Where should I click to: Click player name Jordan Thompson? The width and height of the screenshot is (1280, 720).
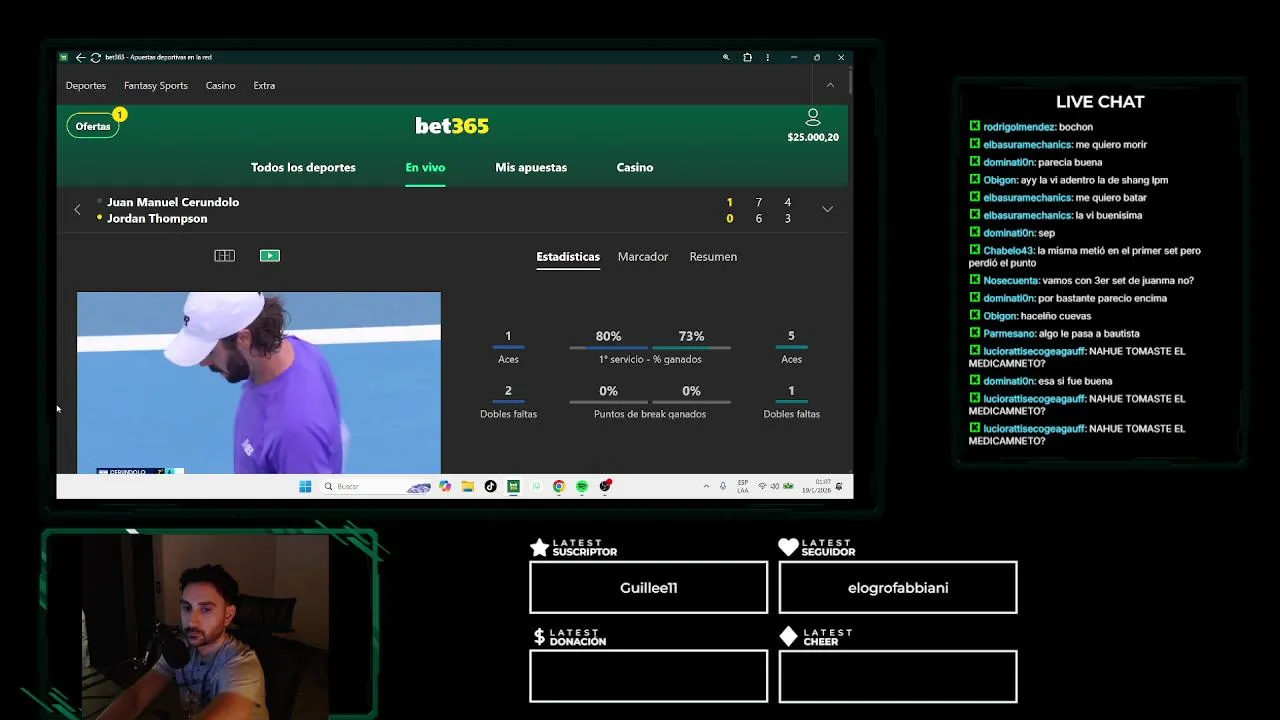coord(157,219)
